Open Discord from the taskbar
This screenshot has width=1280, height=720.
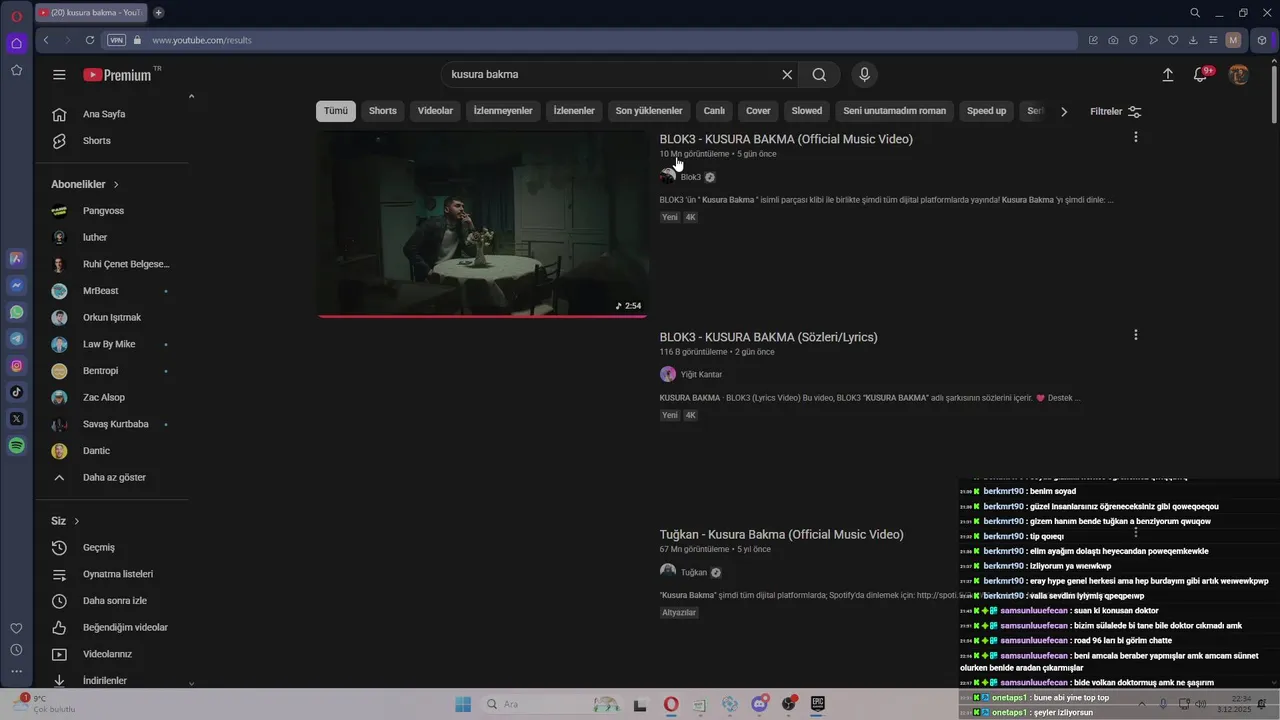tap(760, 704)
